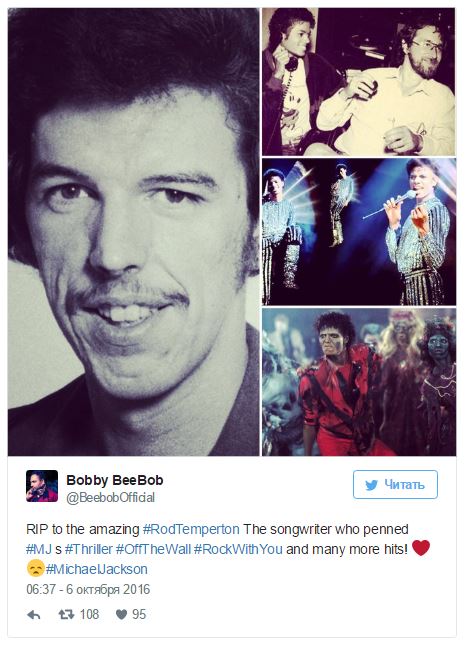This screenshot has width=469, height=650.
Task: Open Bobby BeeBob's profile avatar
Action: coord(42,486)
